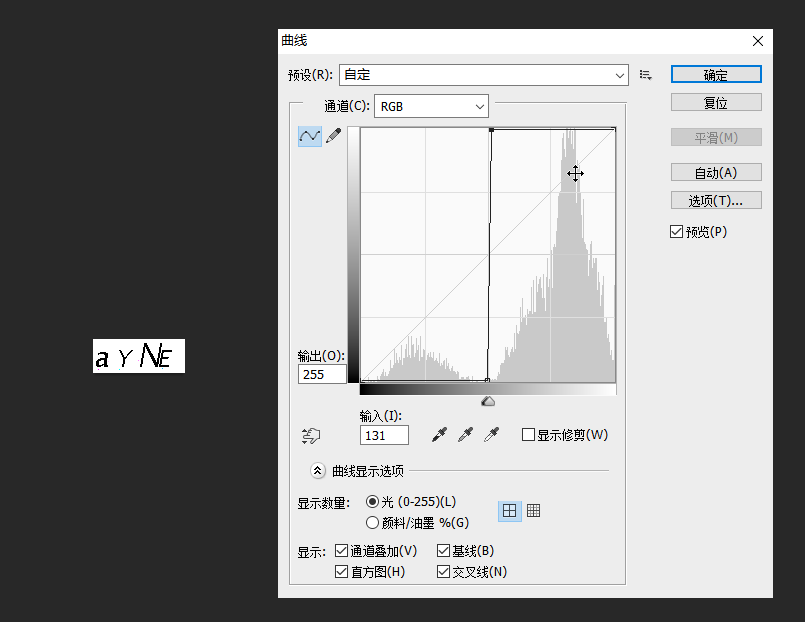
Task: Uncheck the 直方图(H) display option
Action: [341, 570]
